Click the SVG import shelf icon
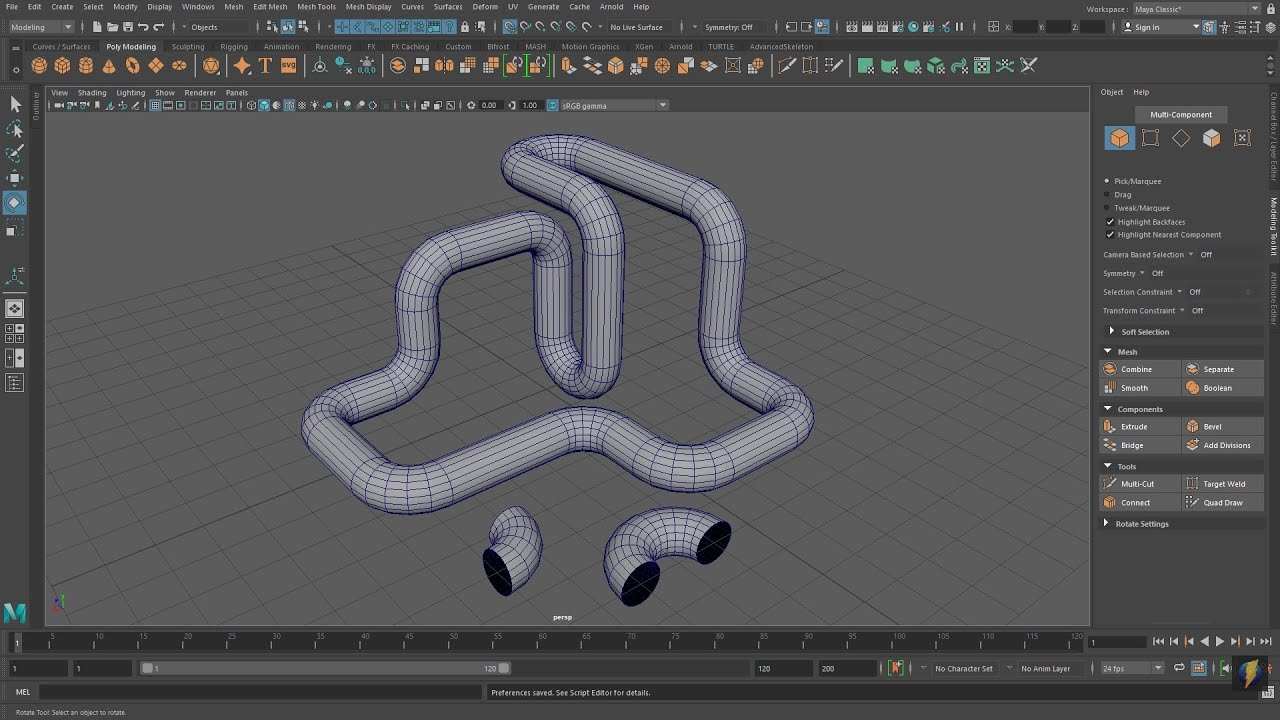This screenshot has width=1280, height=720. pos(288,66)
